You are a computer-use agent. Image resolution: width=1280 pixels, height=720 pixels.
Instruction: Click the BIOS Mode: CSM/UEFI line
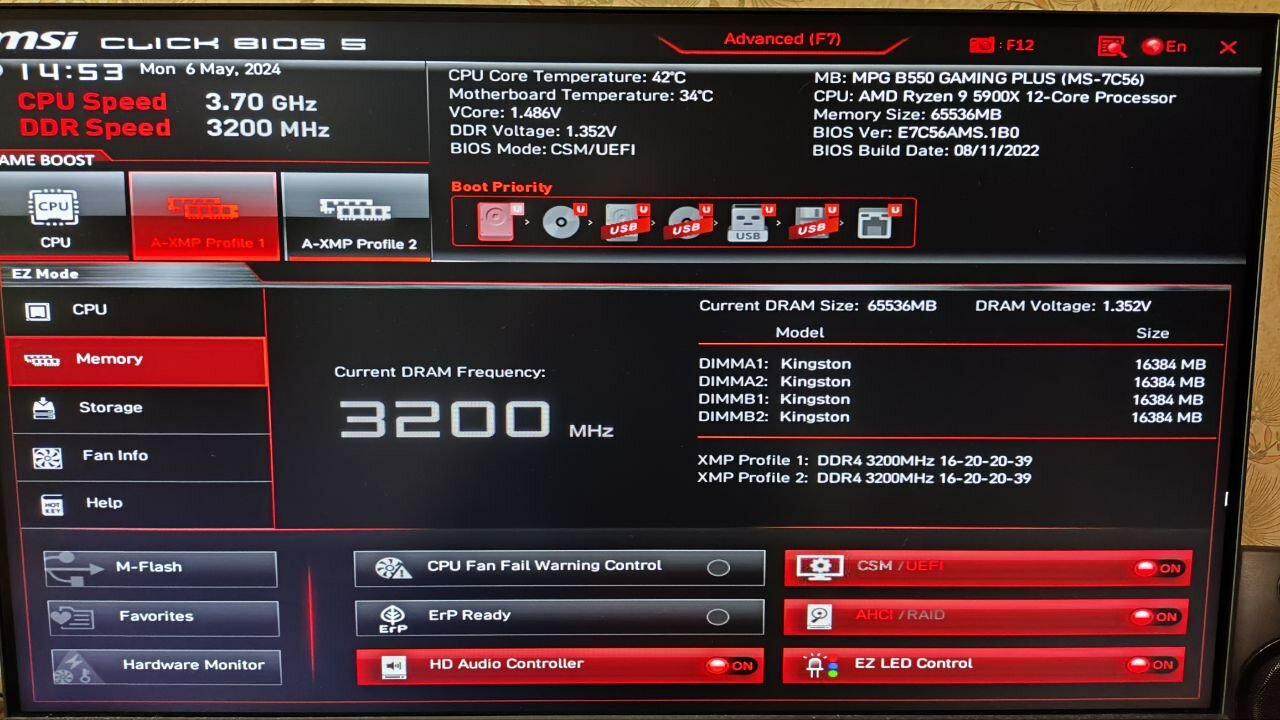click(x=543, y=149)
